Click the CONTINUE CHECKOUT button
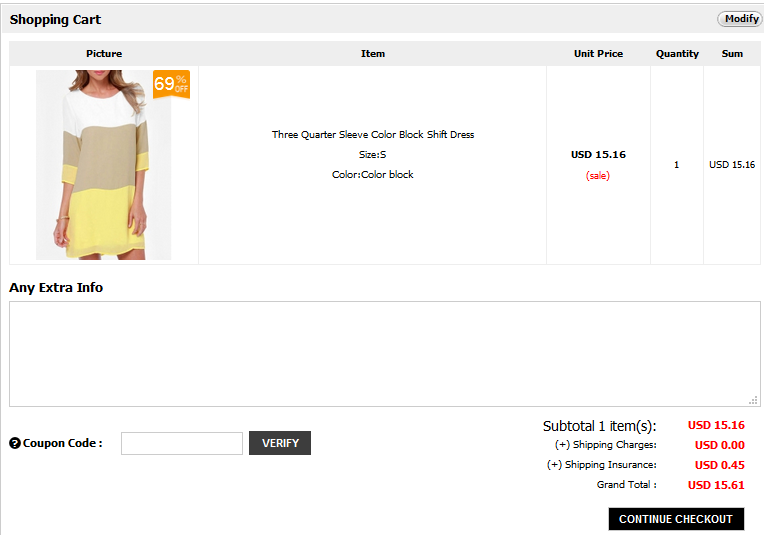764x535 pixels. 676,519
